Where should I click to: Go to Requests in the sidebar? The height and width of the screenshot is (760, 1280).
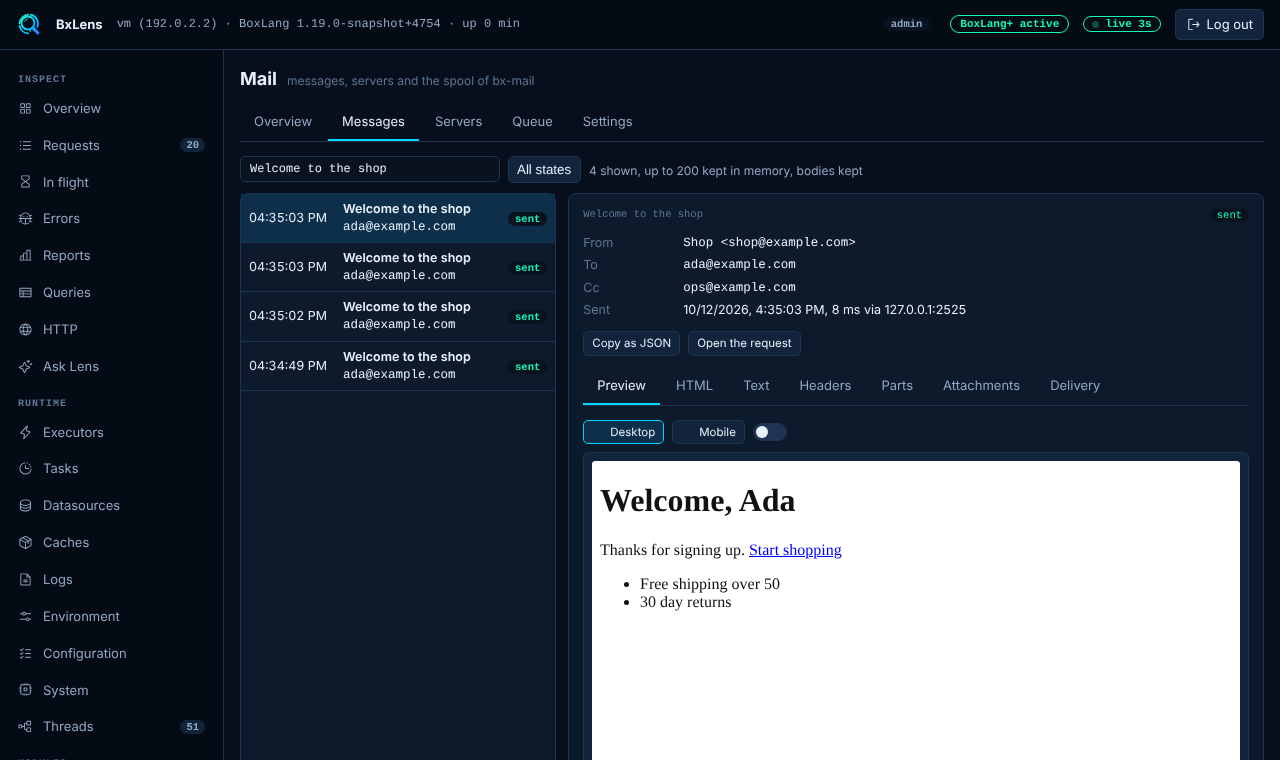coord(111,145)
